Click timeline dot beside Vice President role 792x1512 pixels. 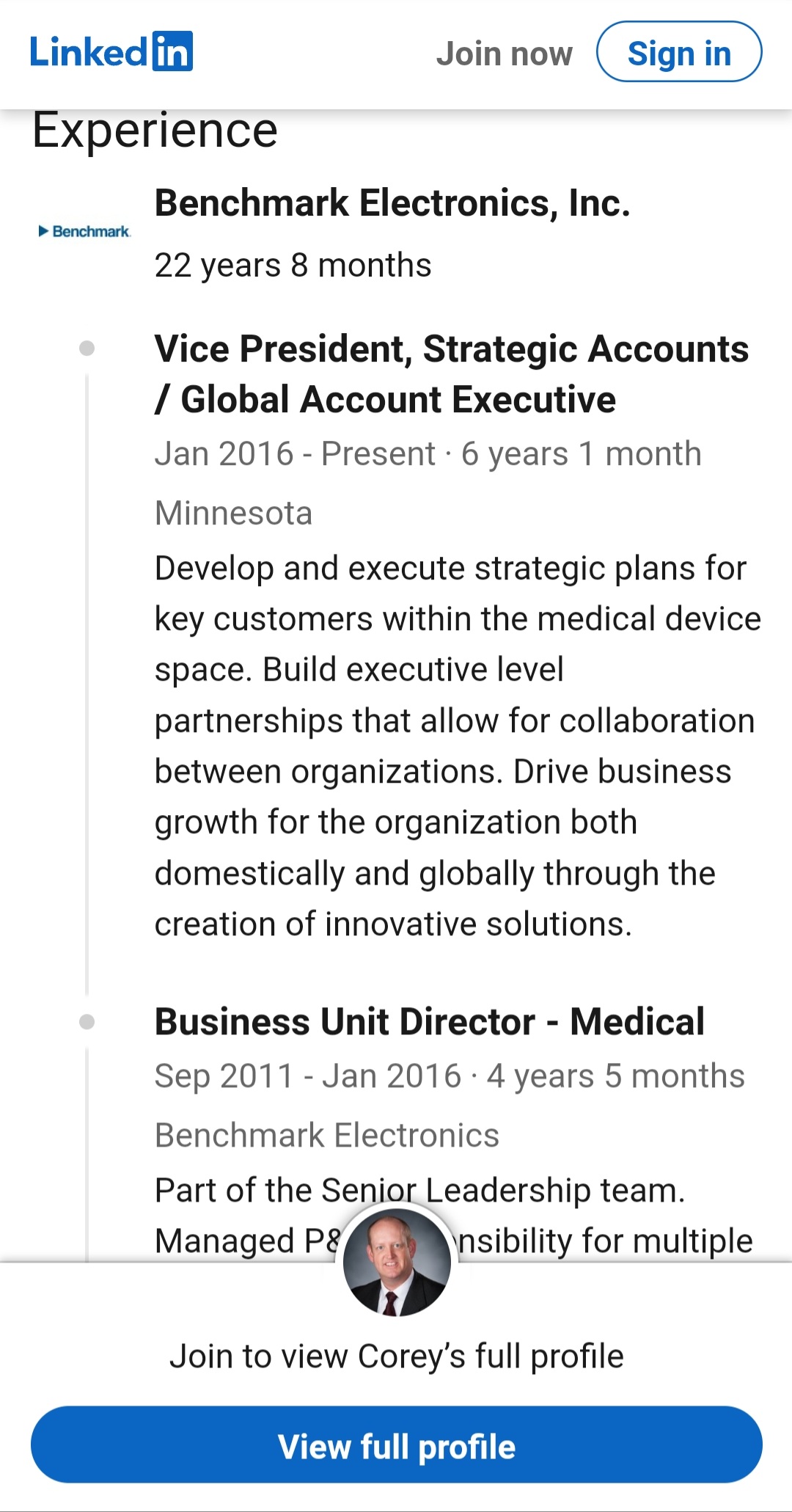click(87, 348)
